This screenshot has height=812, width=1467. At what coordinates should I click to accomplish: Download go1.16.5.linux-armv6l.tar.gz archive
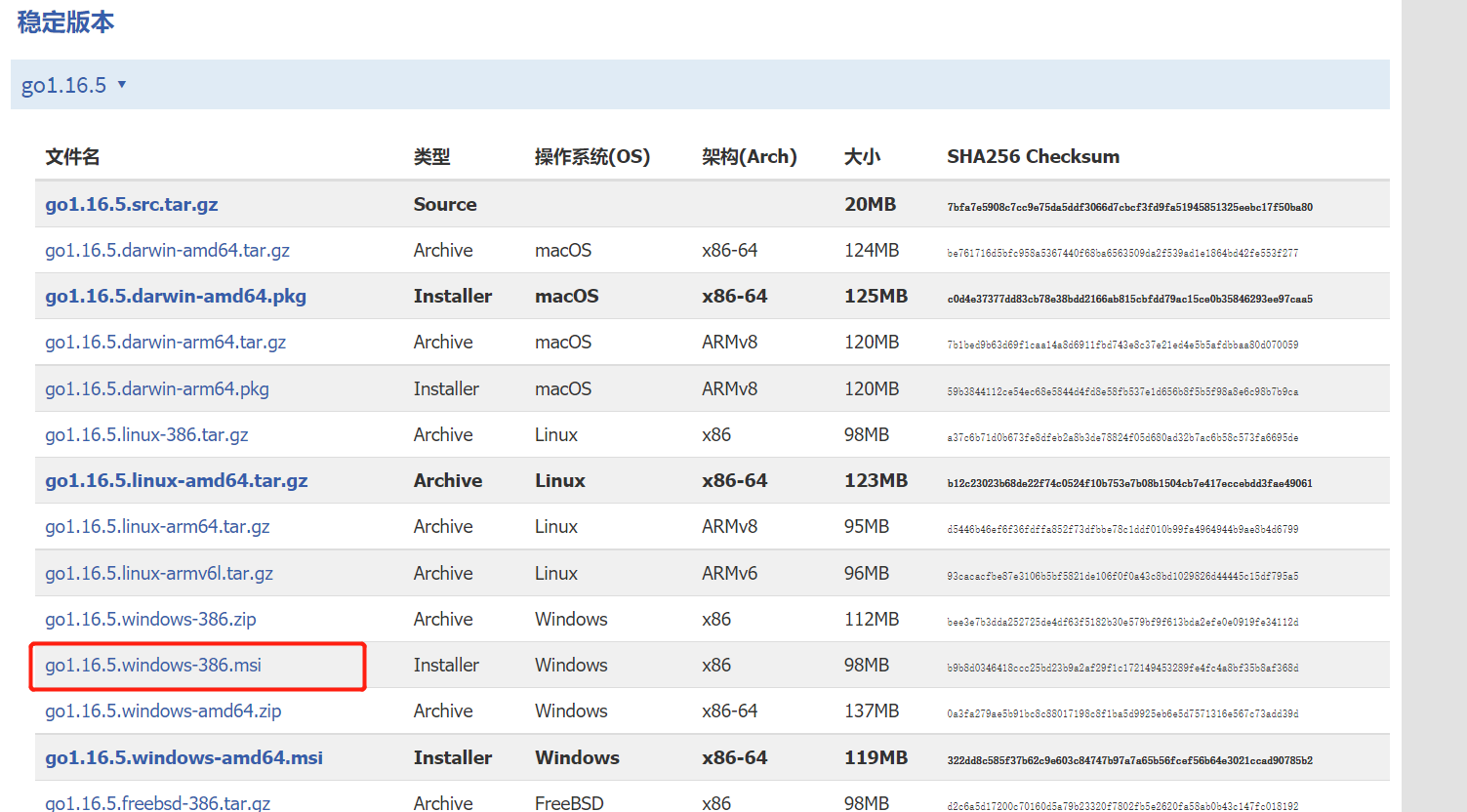(159, 573)
